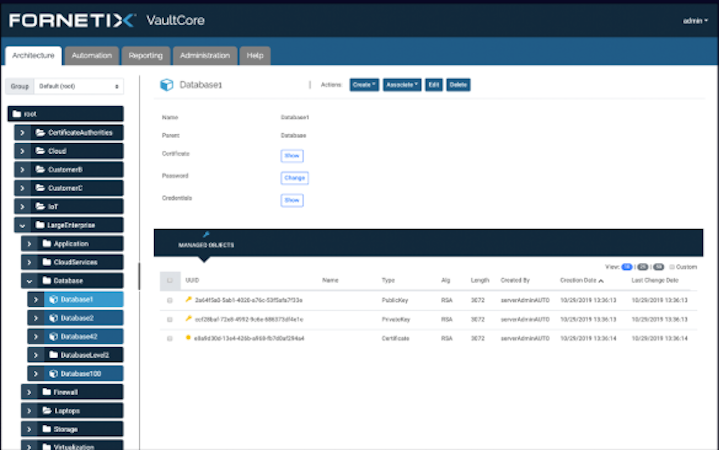The height and width of the screenshot is (450, 719).
Task: Collapse the Database folder chevron
Action: coord(29,281)
